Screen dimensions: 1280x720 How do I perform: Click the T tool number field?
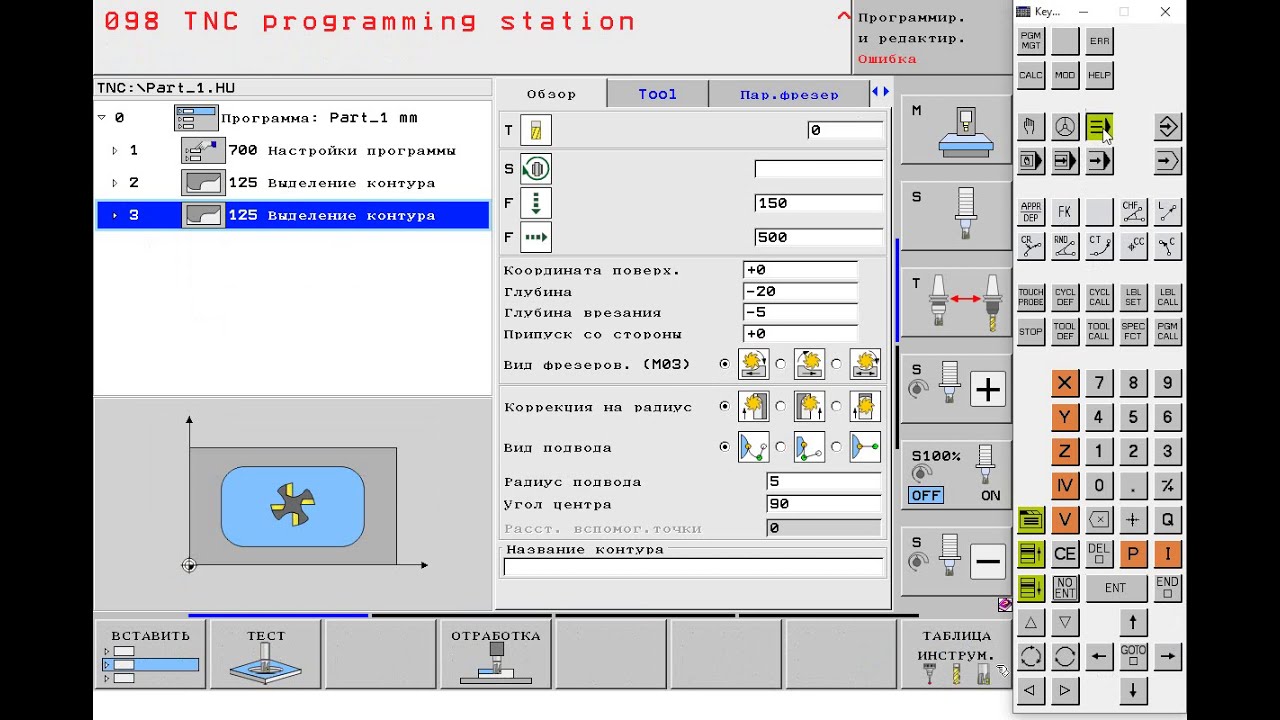(845, 130)
